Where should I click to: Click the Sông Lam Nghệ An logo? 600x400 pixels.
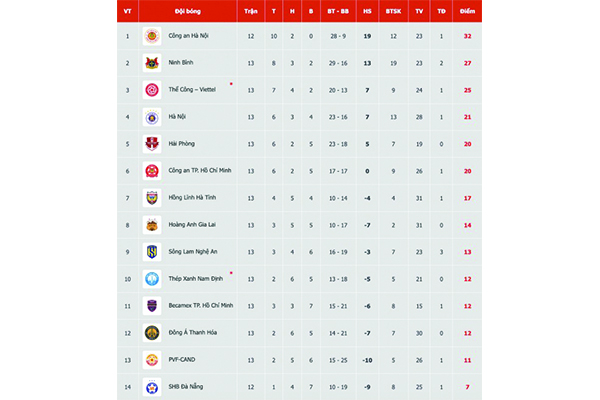152,252
